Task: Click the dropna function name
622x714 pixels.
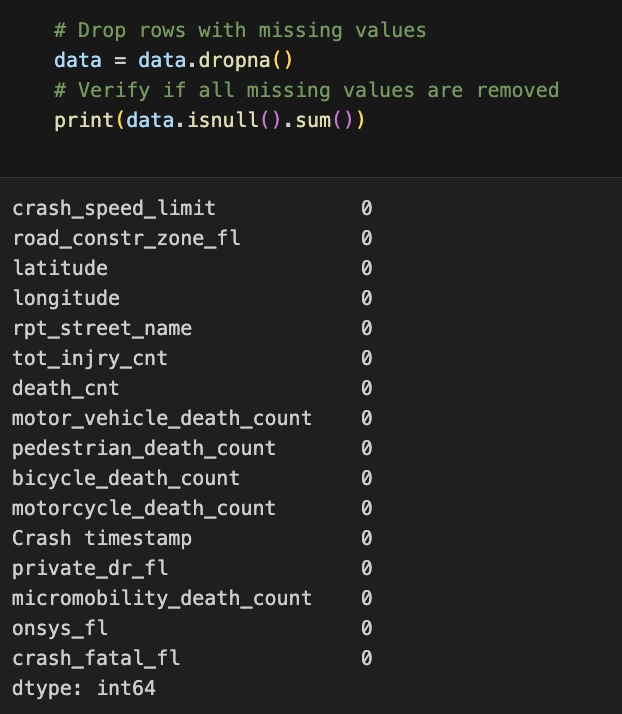Action: (235, 61)
